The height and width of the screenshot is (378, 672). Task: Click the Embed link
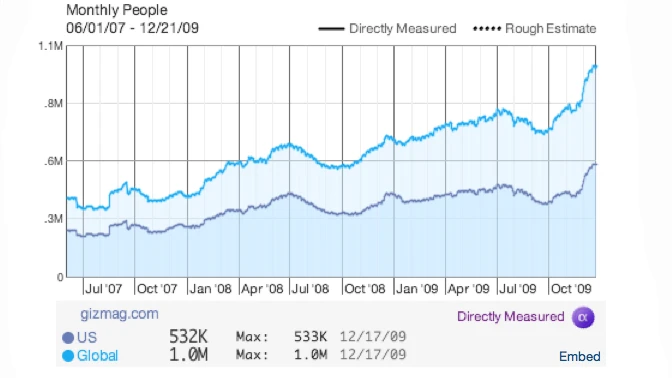579,356
